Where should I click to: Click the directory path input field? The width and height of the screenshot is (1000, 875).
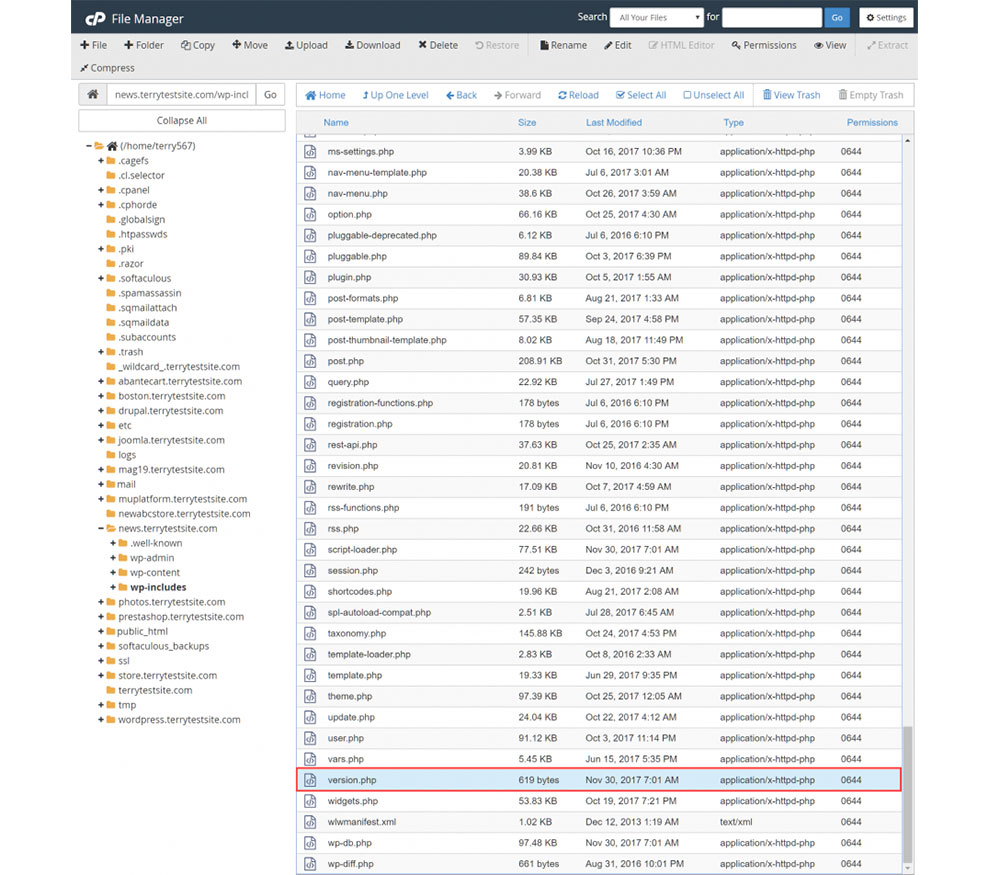click(x=181, y=94)
